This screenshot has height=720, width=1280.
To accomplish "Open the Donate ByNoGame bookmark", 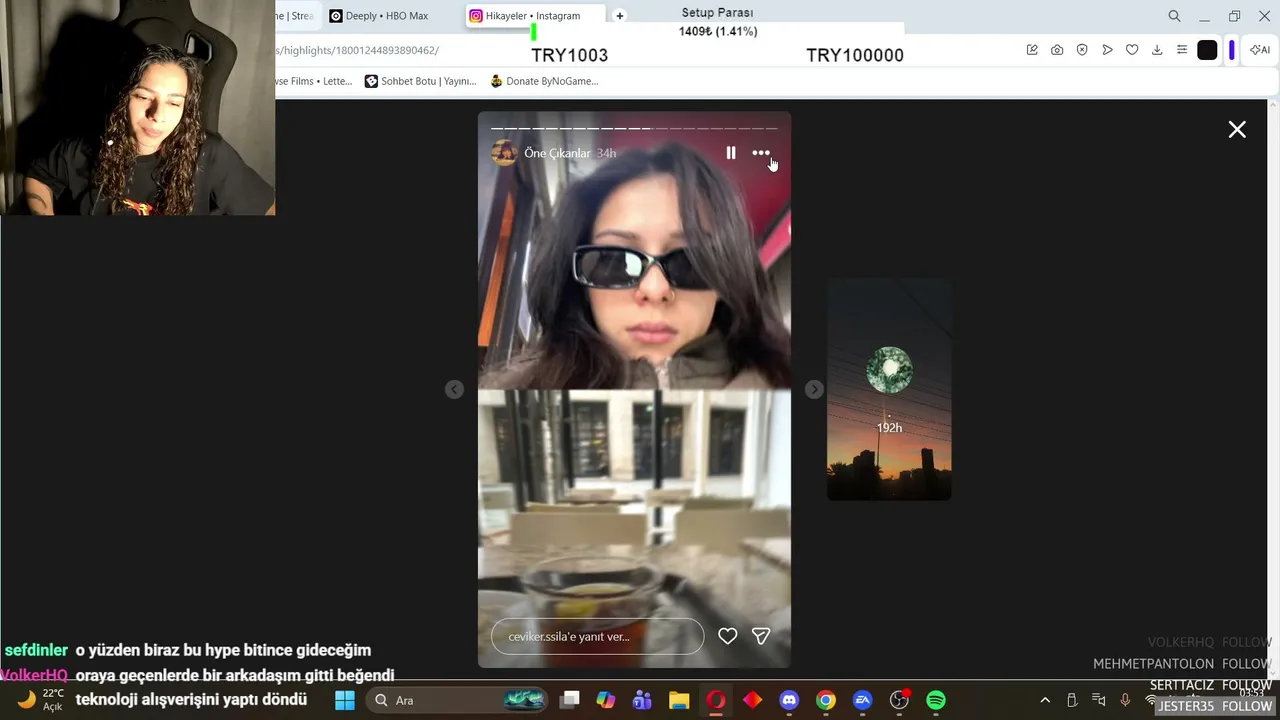I will point(544,81).
